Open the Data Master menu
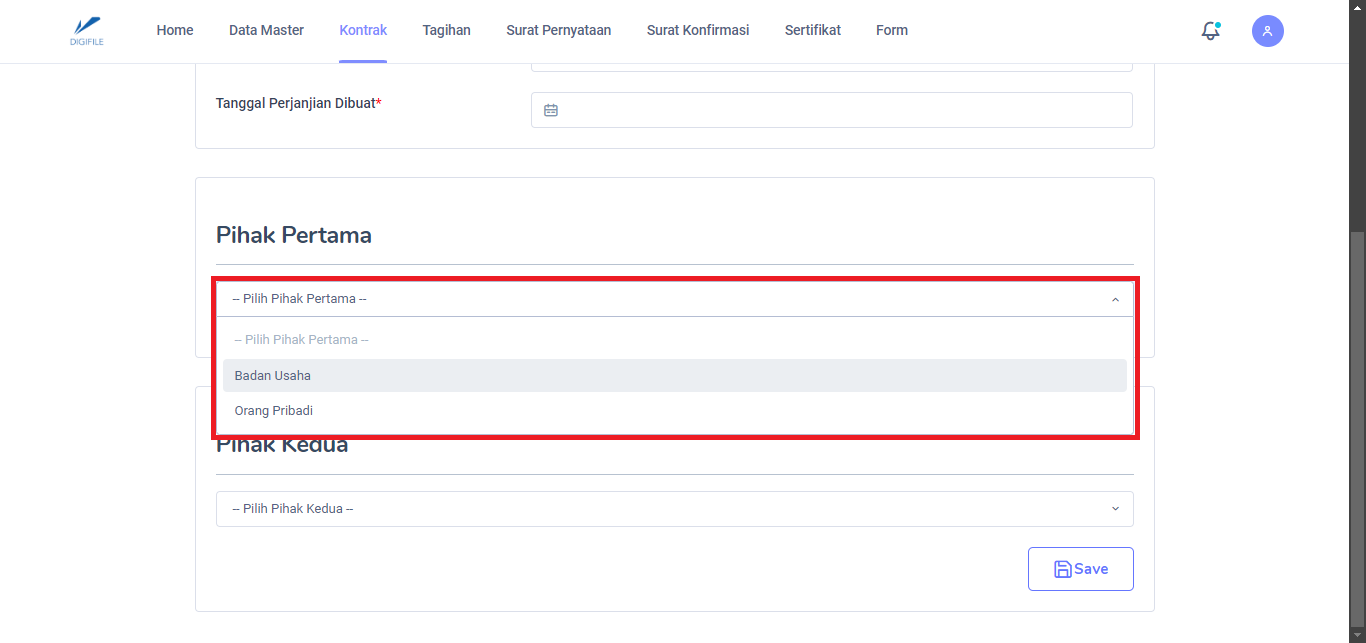 (x=266, y=30)
